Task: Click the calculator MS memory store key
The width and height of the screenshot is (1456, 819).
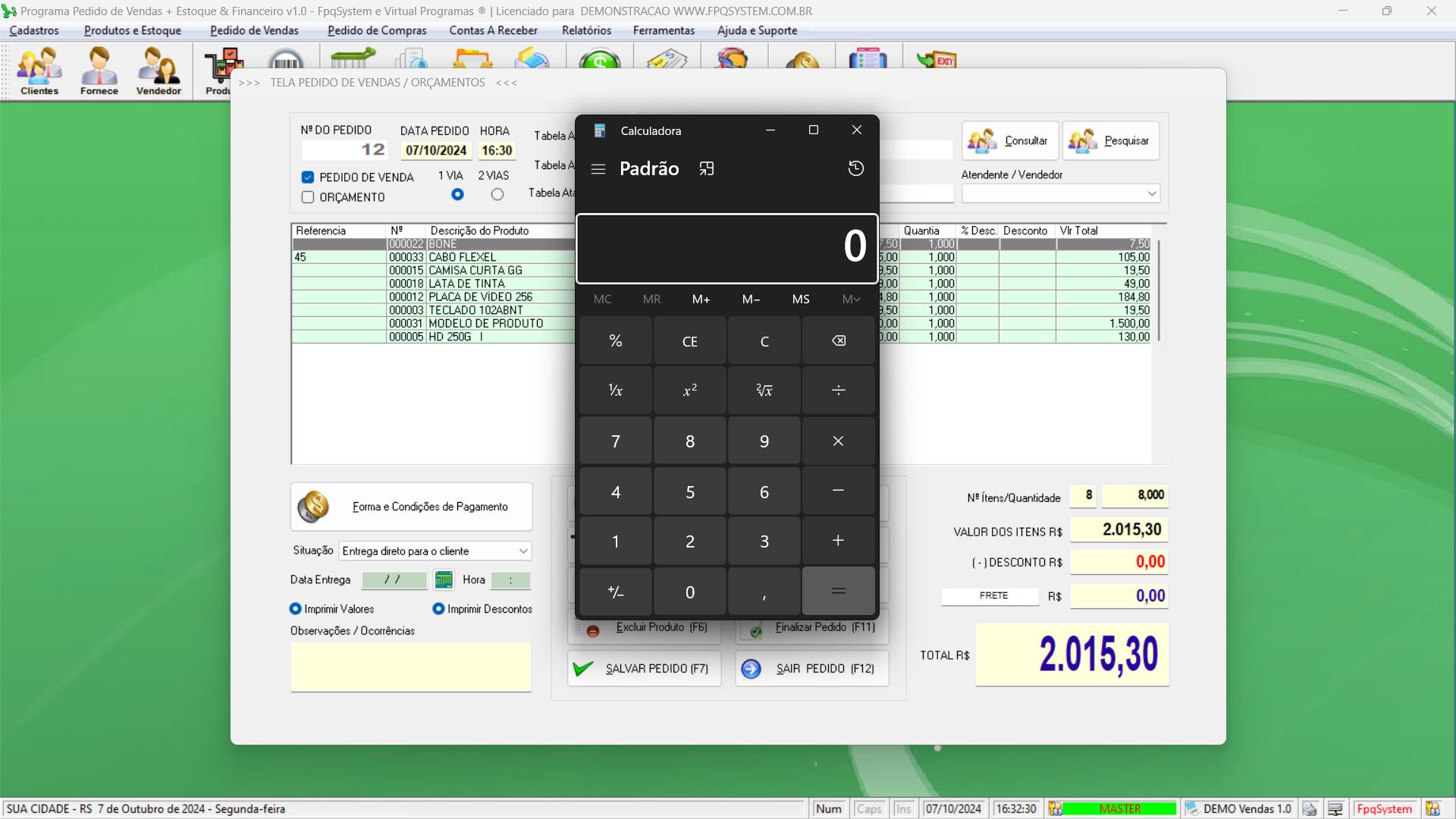Action: tap(801, 299)
